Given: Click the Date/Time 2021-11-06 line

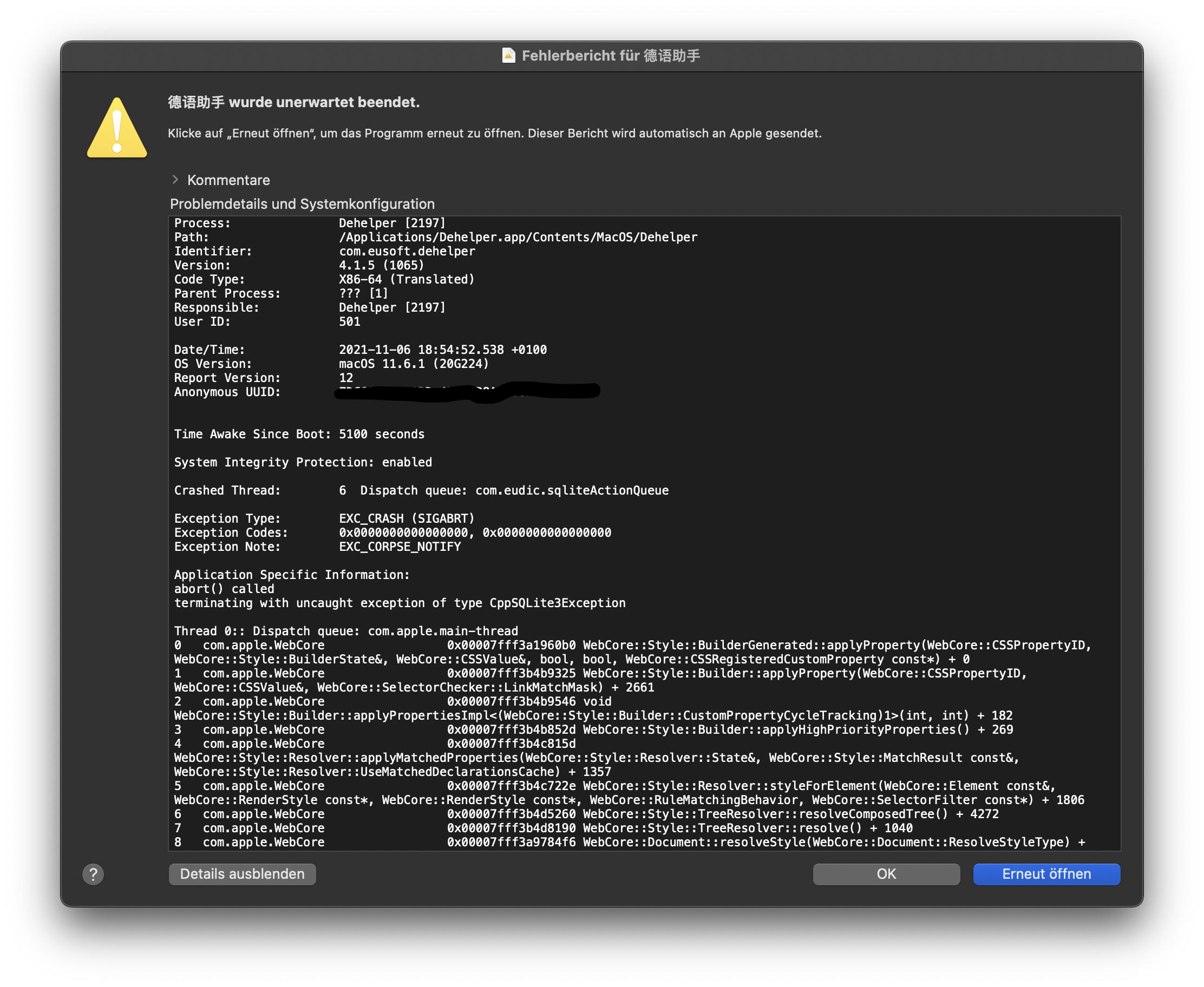Looking at the screenshot, I should 361,350.
